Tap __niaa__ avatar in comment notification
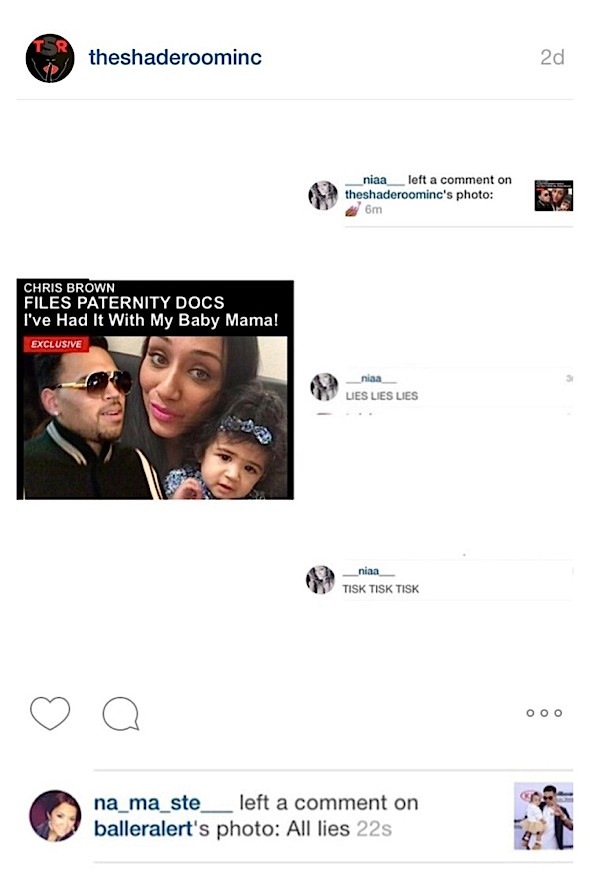 [323, 195]
